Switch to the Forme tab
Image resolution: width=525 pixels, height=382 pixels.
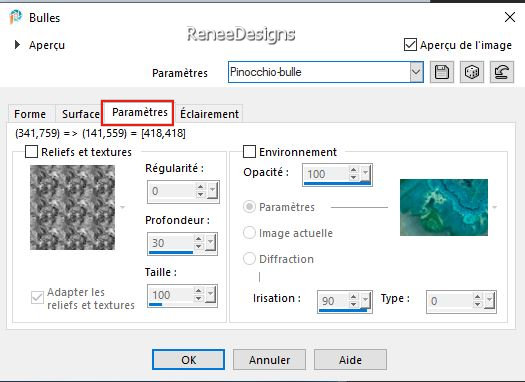tap(30, 114)
